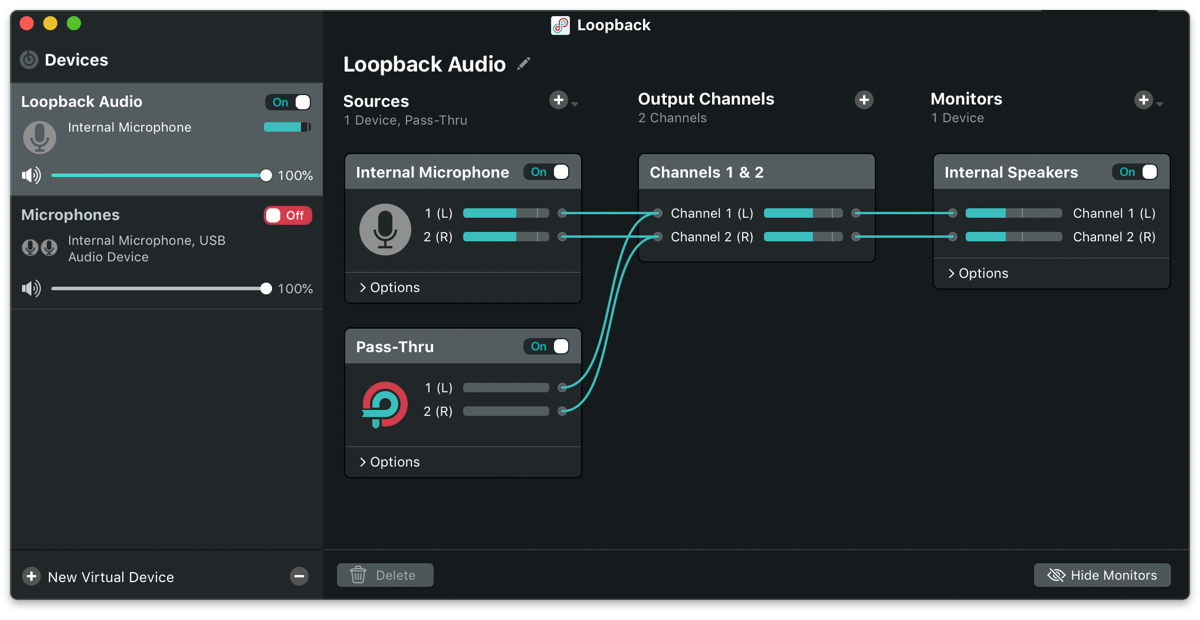This screenshot has width=1200, height=620.
Task: Click Channel 2 (R) input connector in Channels 1 & 2
Action: 657,237
